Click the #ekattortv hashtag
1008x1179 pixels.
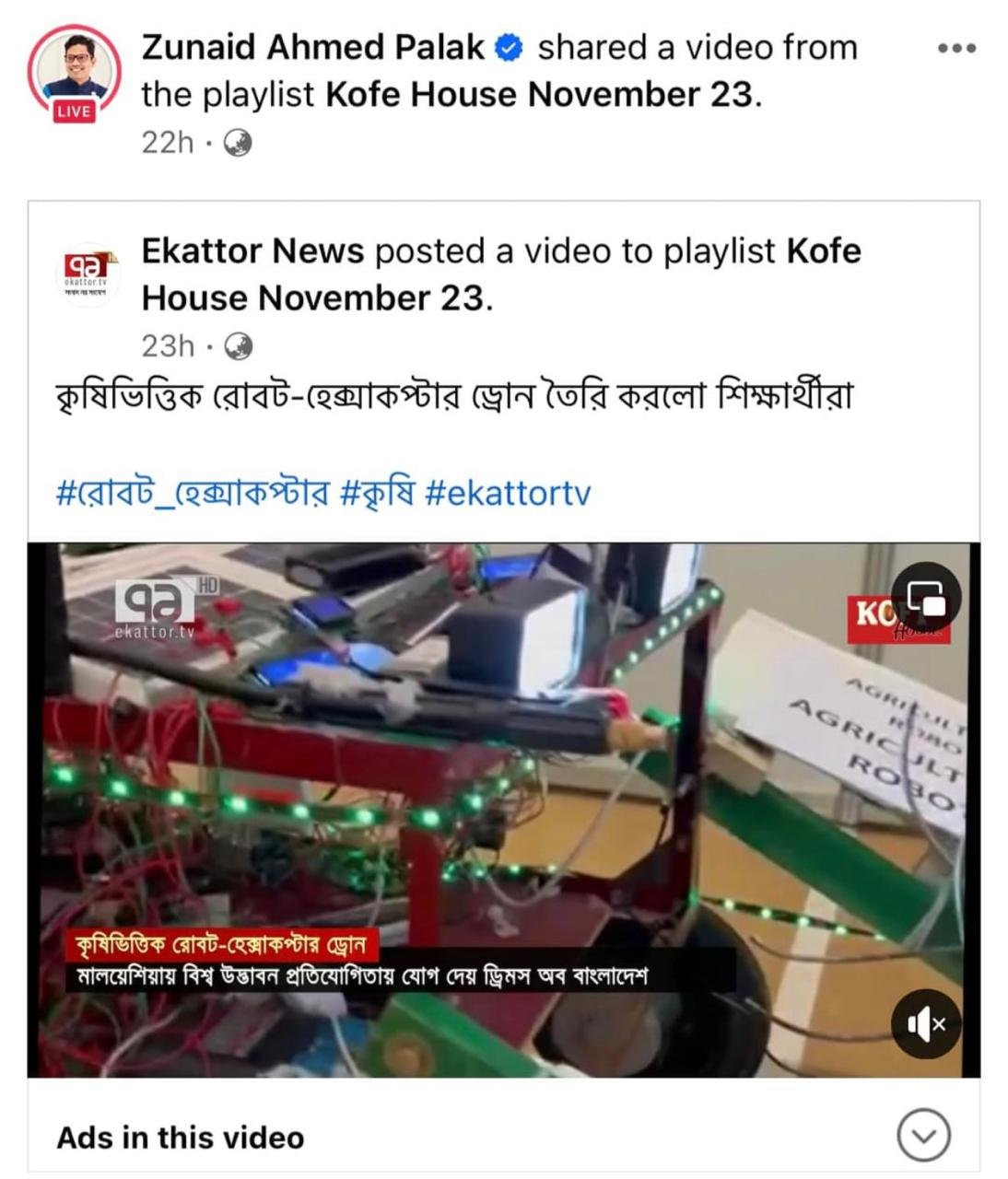coord(508,493)
